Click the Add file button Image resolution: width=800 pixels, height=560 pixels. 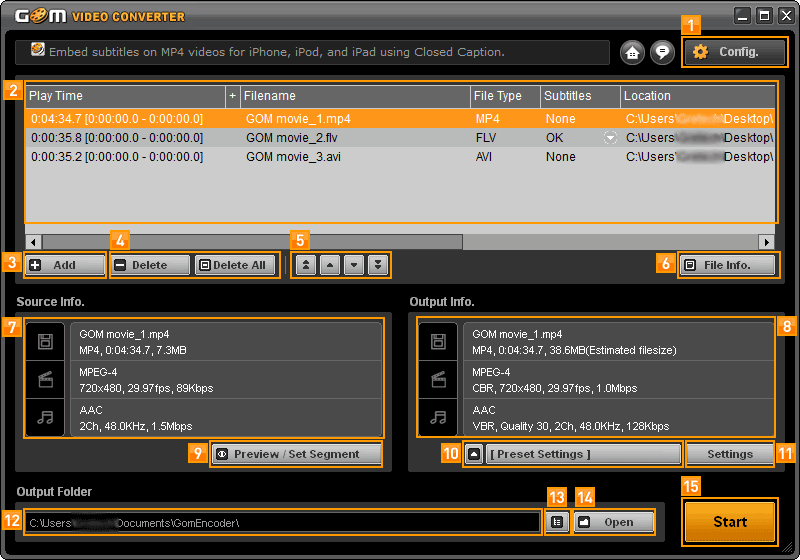point(65,265)
